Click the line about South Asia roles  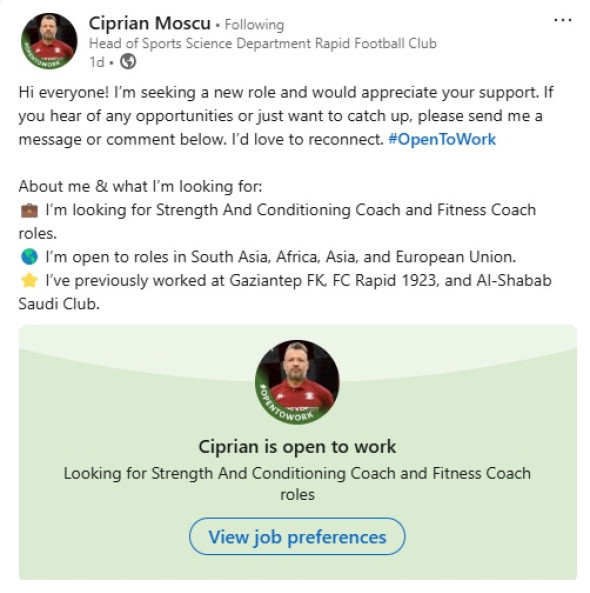[268, 257]
